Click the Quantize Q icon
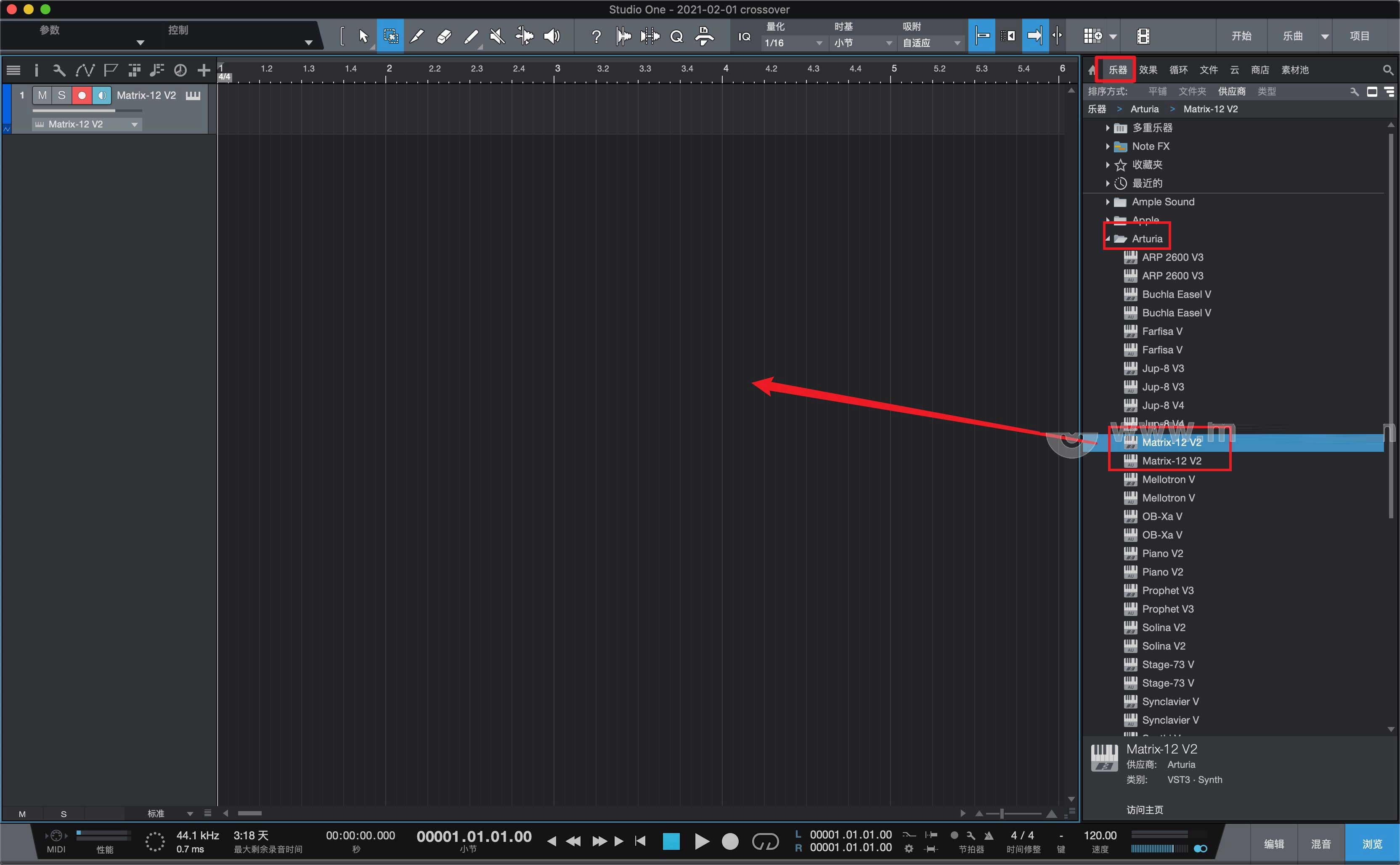Viewport: 1400px width, 865px height. [x=676, y=36]
